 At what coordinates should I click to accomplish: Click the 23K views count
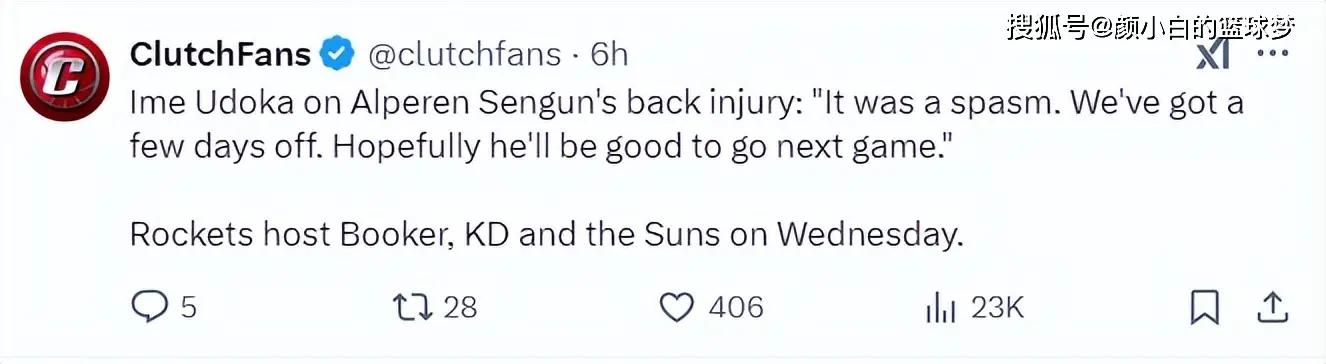pos(996,308)
